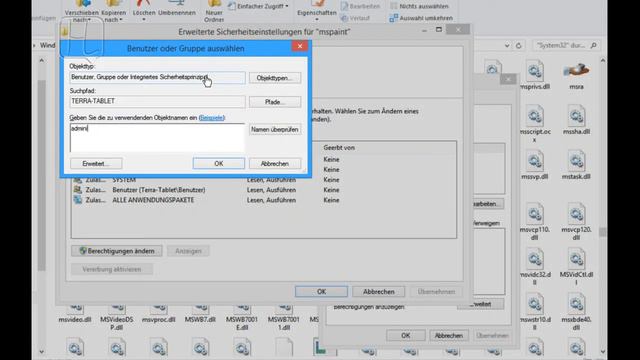640x360 pixels.
Task: Open msprivs.dll file icon
Action: click(535, 72)
